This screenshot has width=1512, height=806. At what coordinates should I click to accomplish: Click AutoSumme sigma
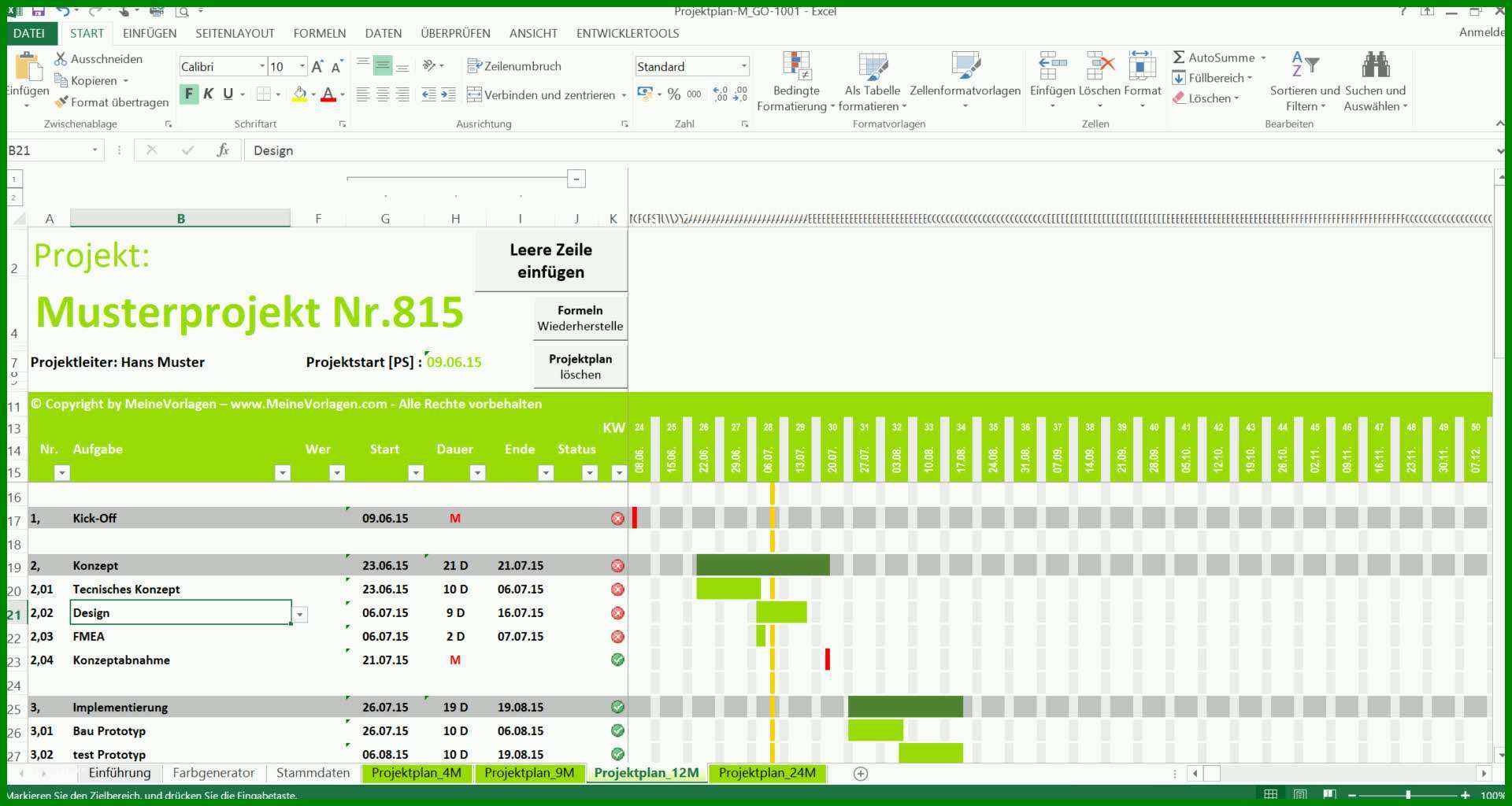[x=1179, y=57]
